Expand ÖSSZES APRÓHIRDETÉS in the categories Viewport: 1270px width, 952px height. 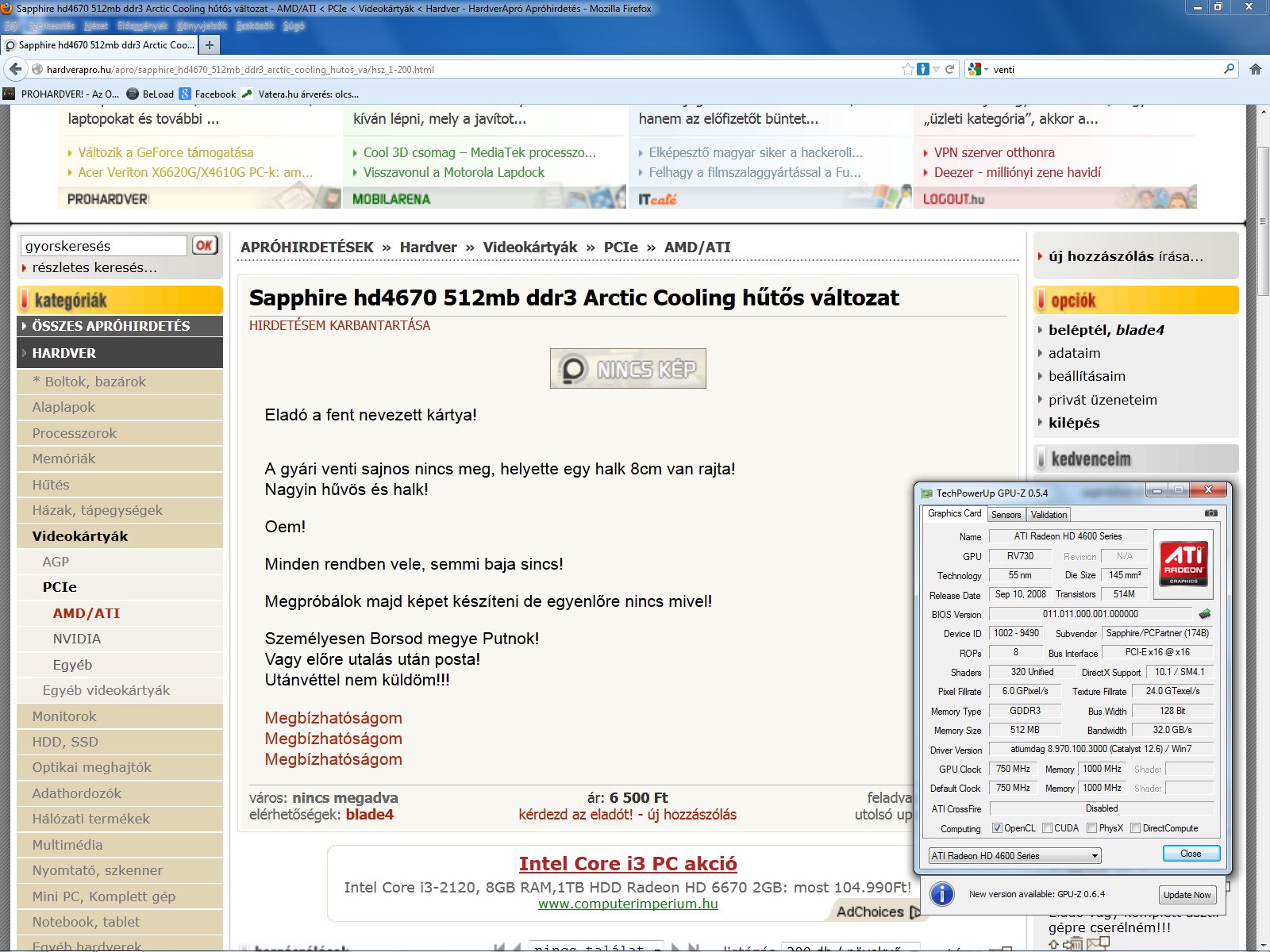click(120, 326)
